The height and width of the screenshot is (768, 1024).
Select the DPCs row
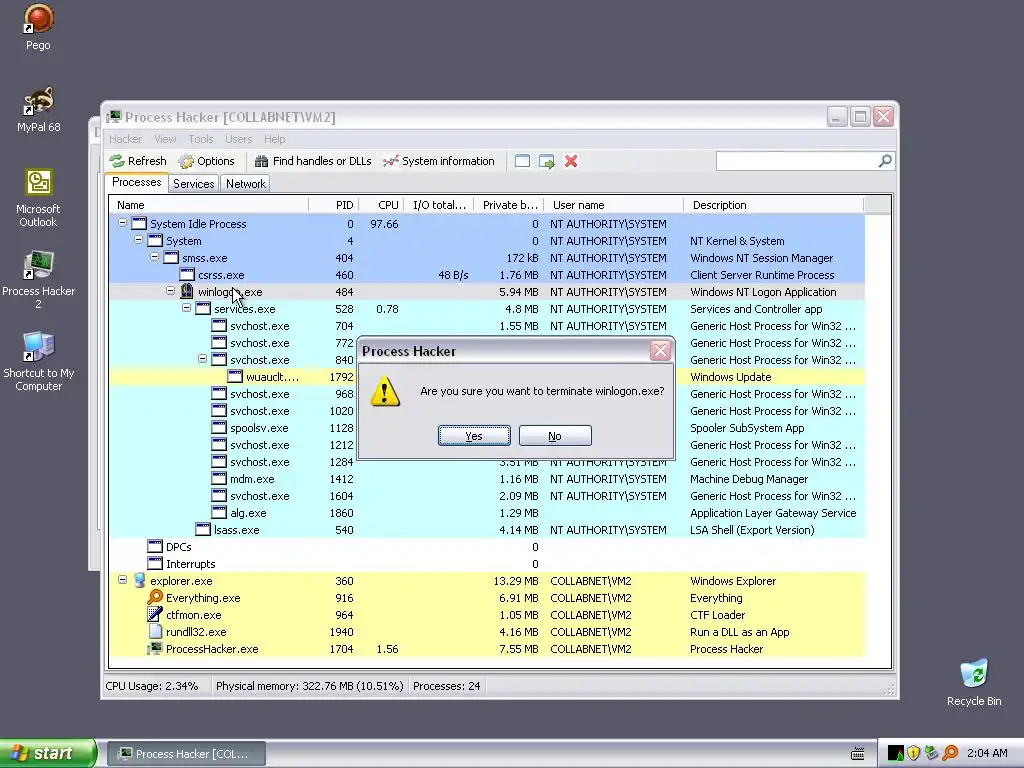(487, 547)
